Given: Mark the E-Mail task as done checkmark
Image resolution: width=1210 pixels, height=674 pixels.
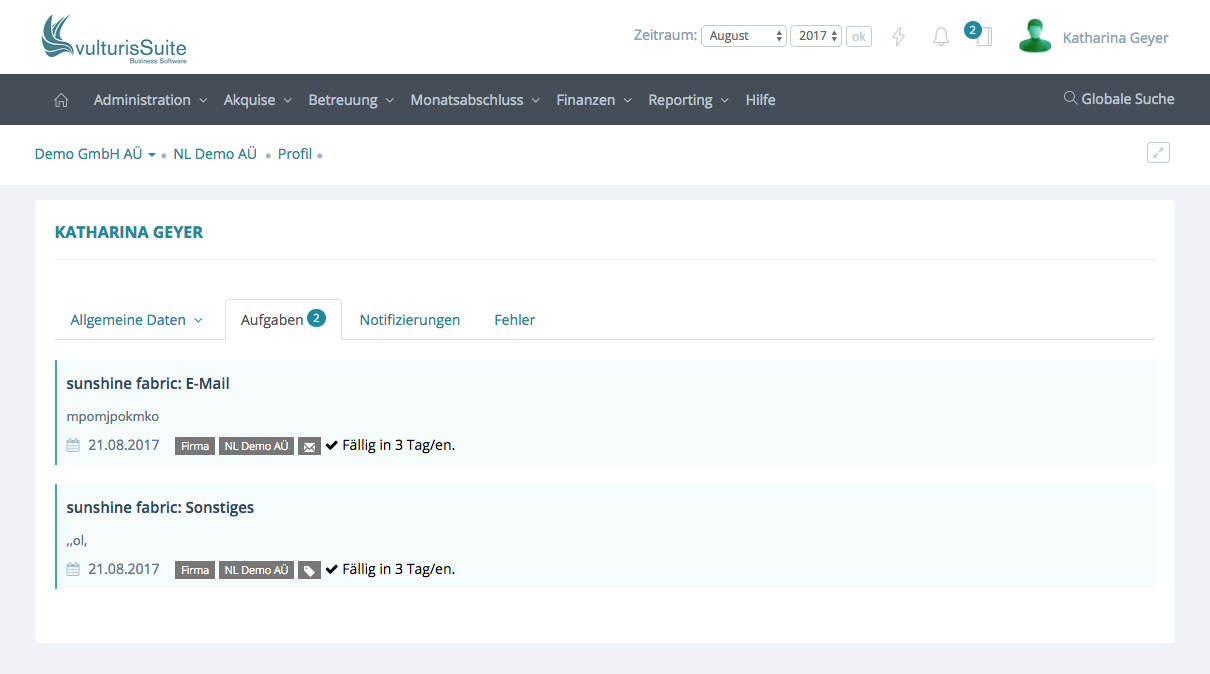Looking at the screenshot, I should click(x=332, y=446).
